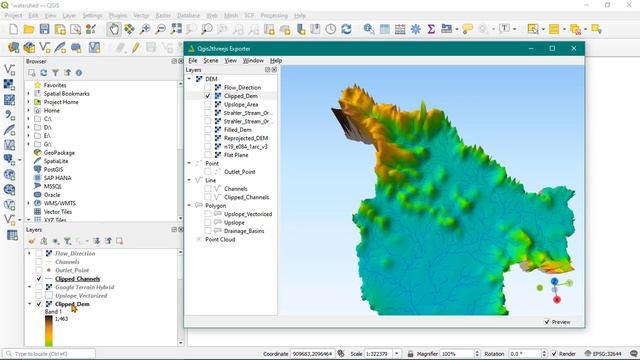Open the Window menu in the exporter
Viewport: 640px width, 360px height.
coord(253,60)
